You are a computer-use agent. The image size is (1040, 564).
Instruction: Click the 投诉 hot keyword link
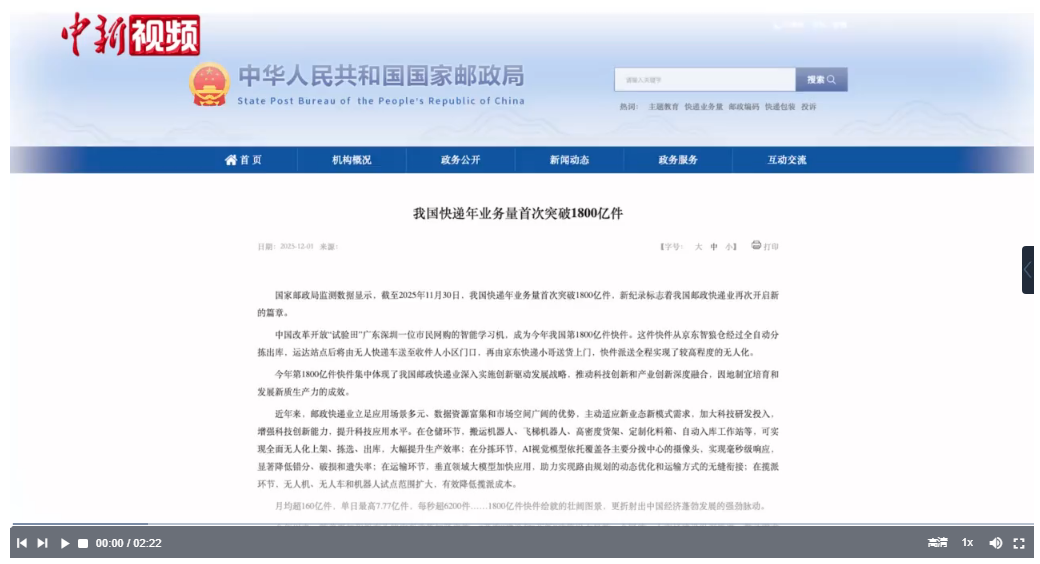click(809, 106)
